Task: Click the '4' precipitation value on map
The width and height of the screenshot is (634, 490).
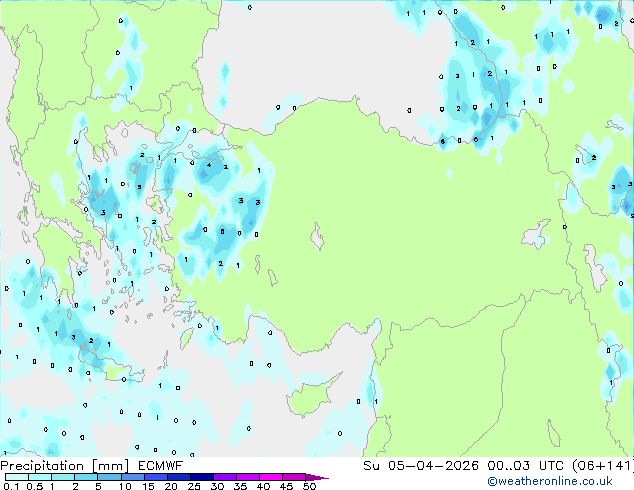Action: click(x=209, y=165)
